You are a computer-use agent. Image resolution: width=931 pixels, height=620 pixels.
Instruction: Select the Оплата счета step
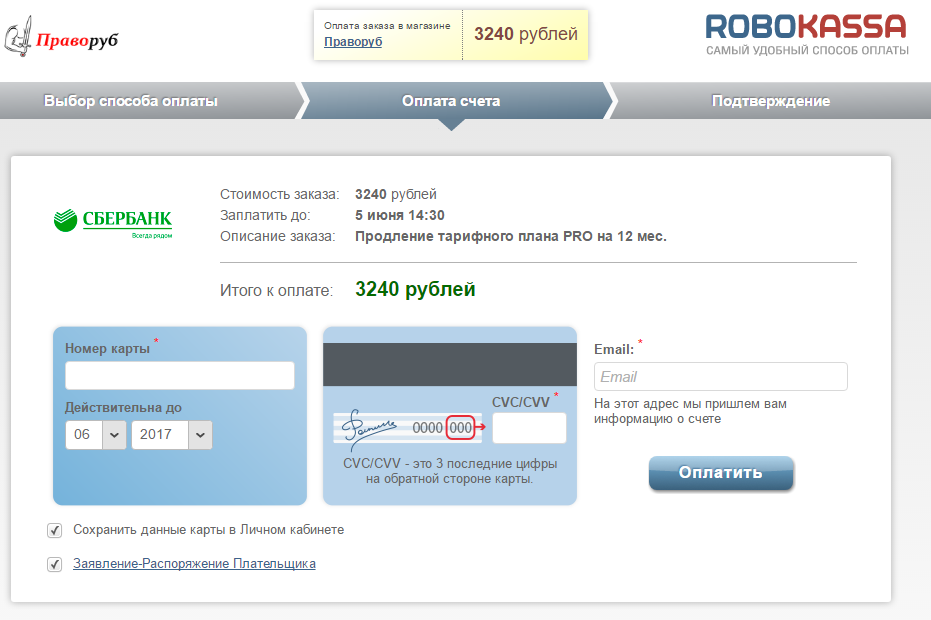coord(451,101)
